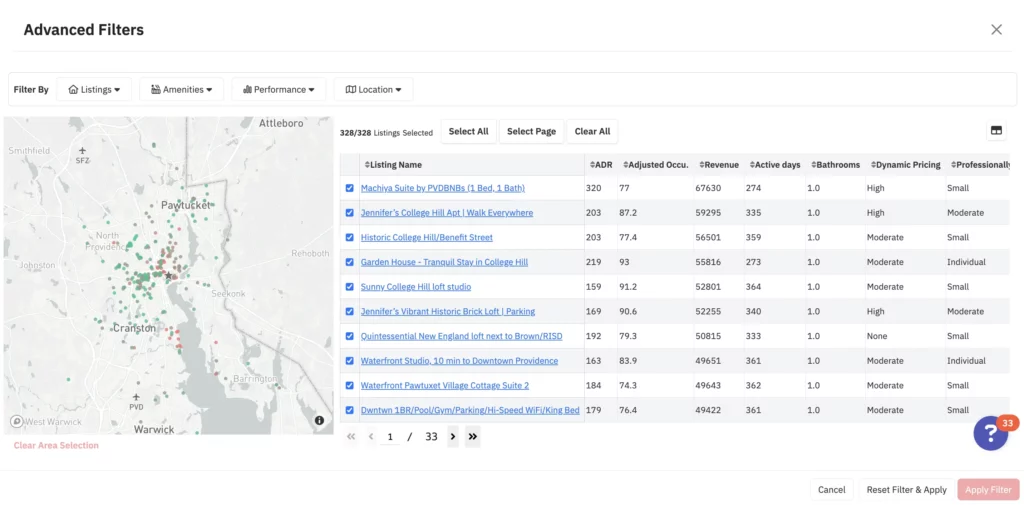Image resolution: width=1024 pixels, height=505 pixels.
Task: Open the help question mark bubble
Action: (x=990, y=433)
